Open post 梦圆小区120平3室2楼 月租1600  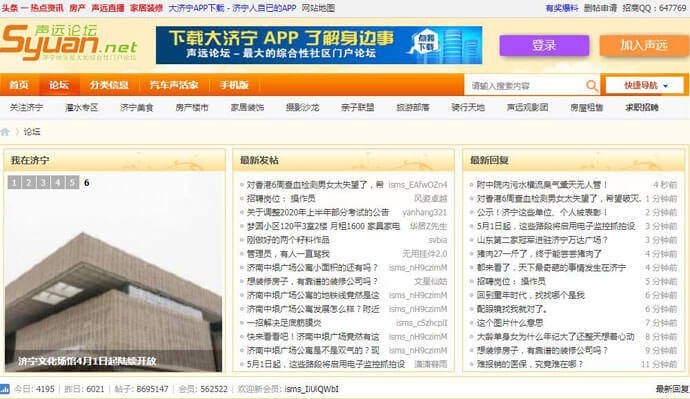(323, 226)
